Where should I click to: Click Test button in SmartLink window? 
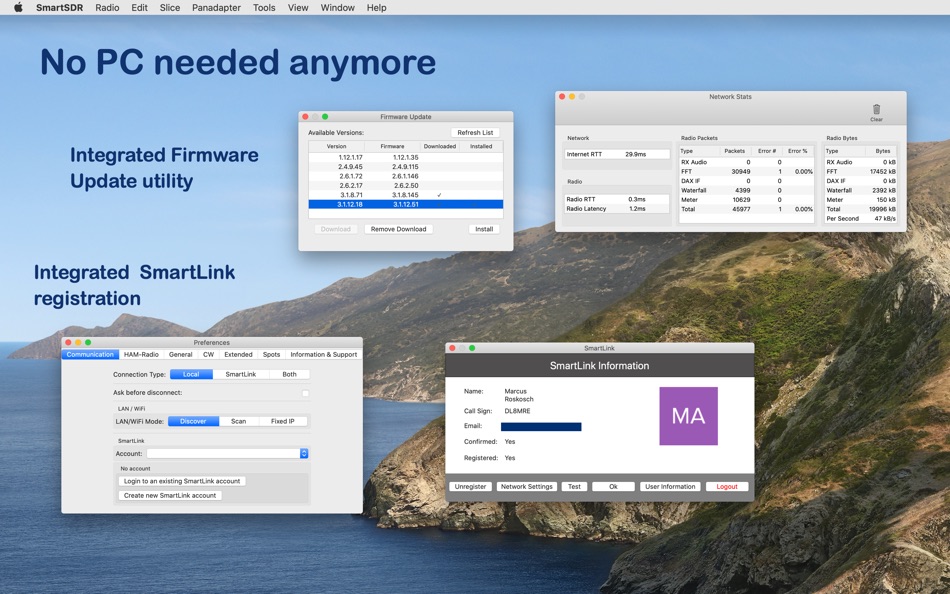(574, 486)
